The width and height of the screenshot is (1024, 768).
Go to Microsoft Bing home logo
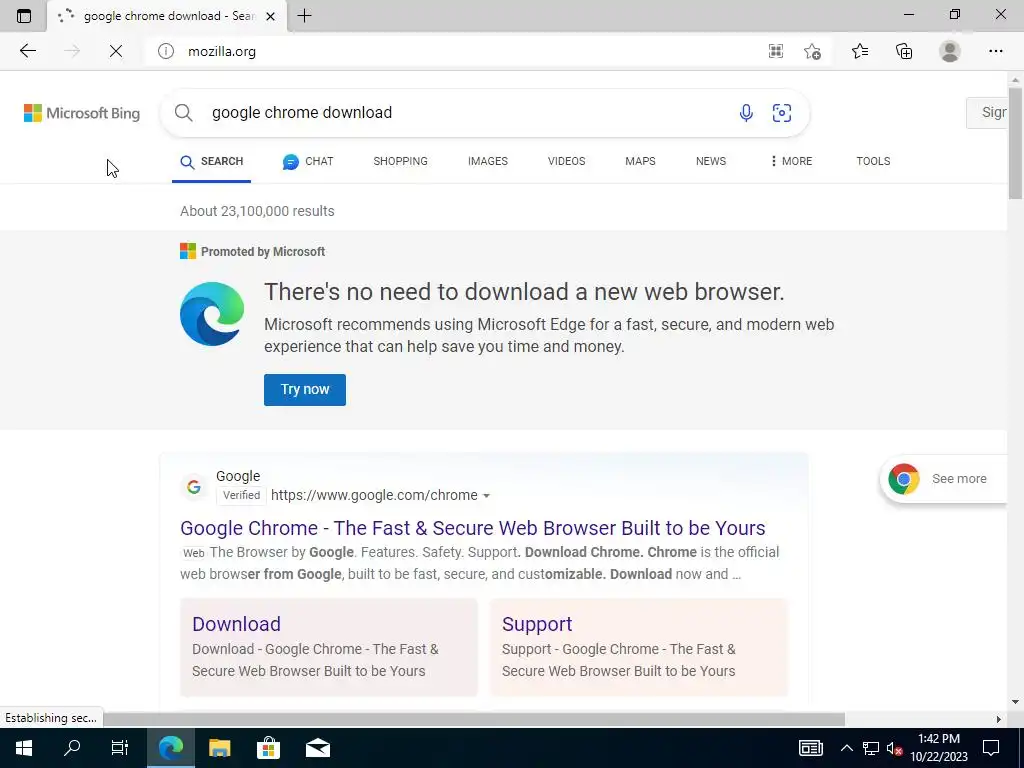82,113
